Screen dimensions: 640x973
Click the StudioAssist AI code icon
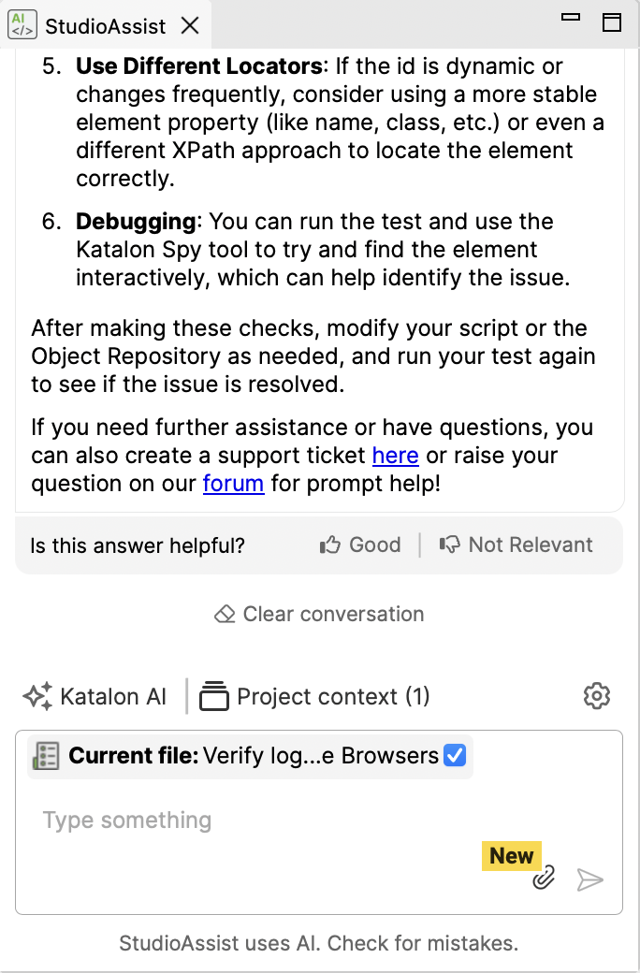pyautogui.click(x=22, y=25)
